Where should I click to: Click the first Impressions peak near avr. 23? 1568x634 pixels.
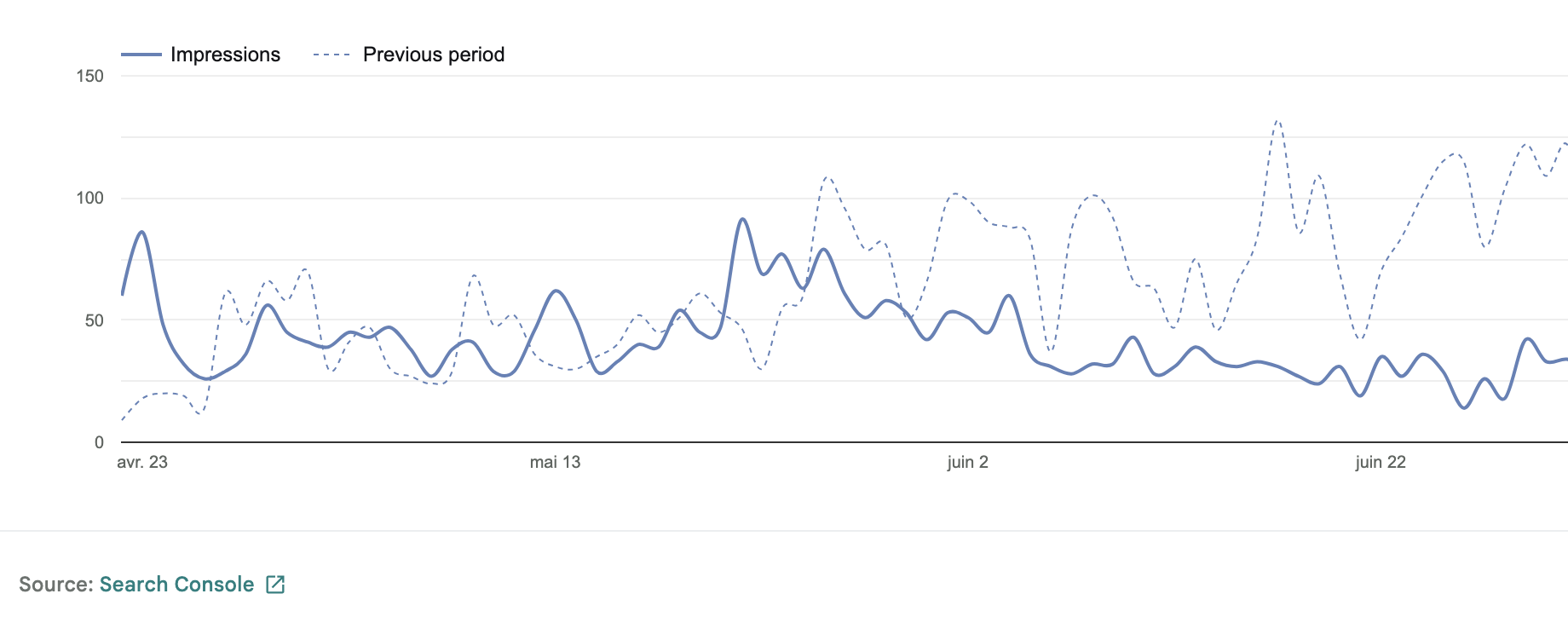pos(141,232)
